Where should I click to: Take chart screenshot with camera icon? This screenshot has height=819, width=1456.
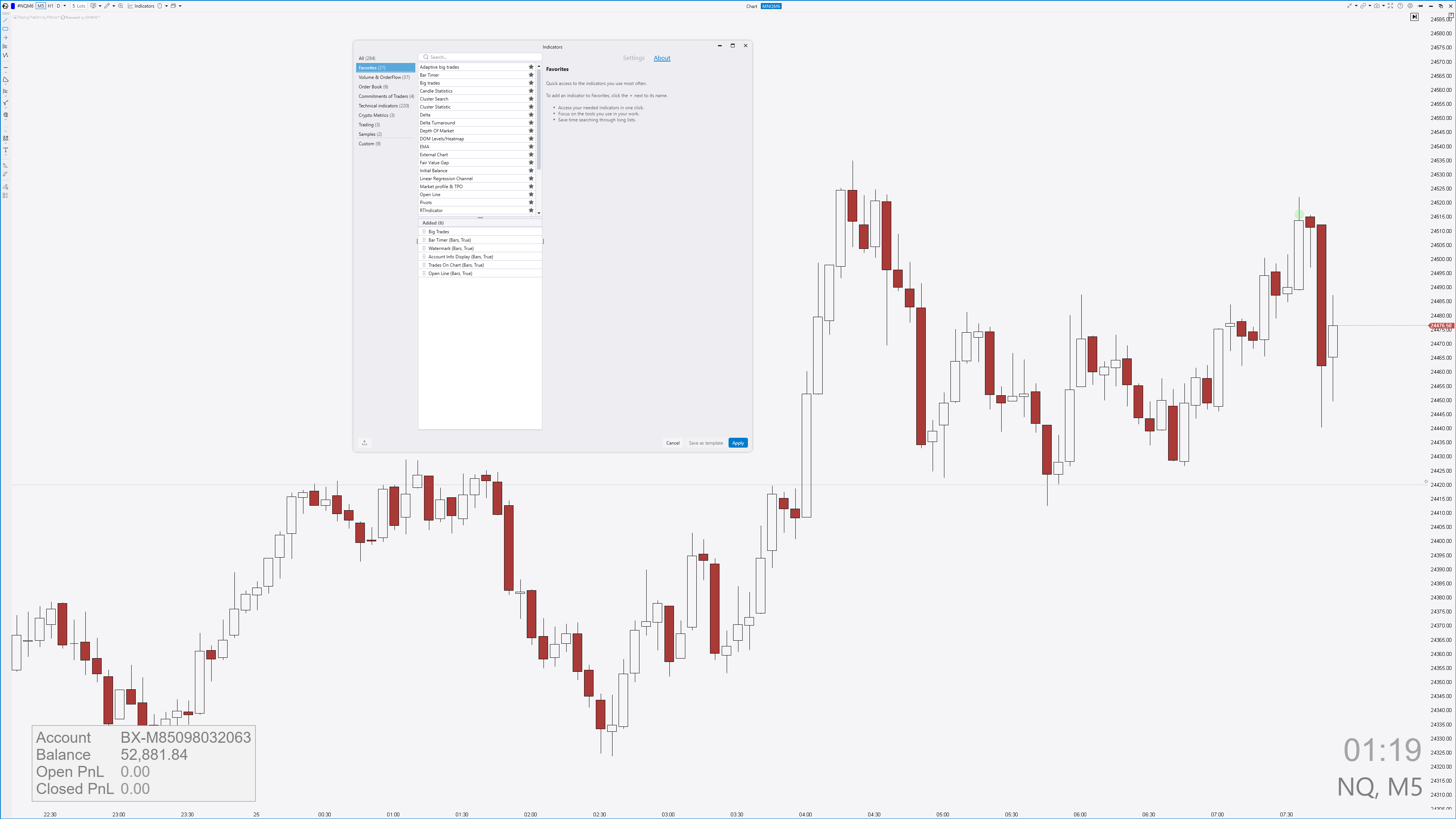point(1377,6)
